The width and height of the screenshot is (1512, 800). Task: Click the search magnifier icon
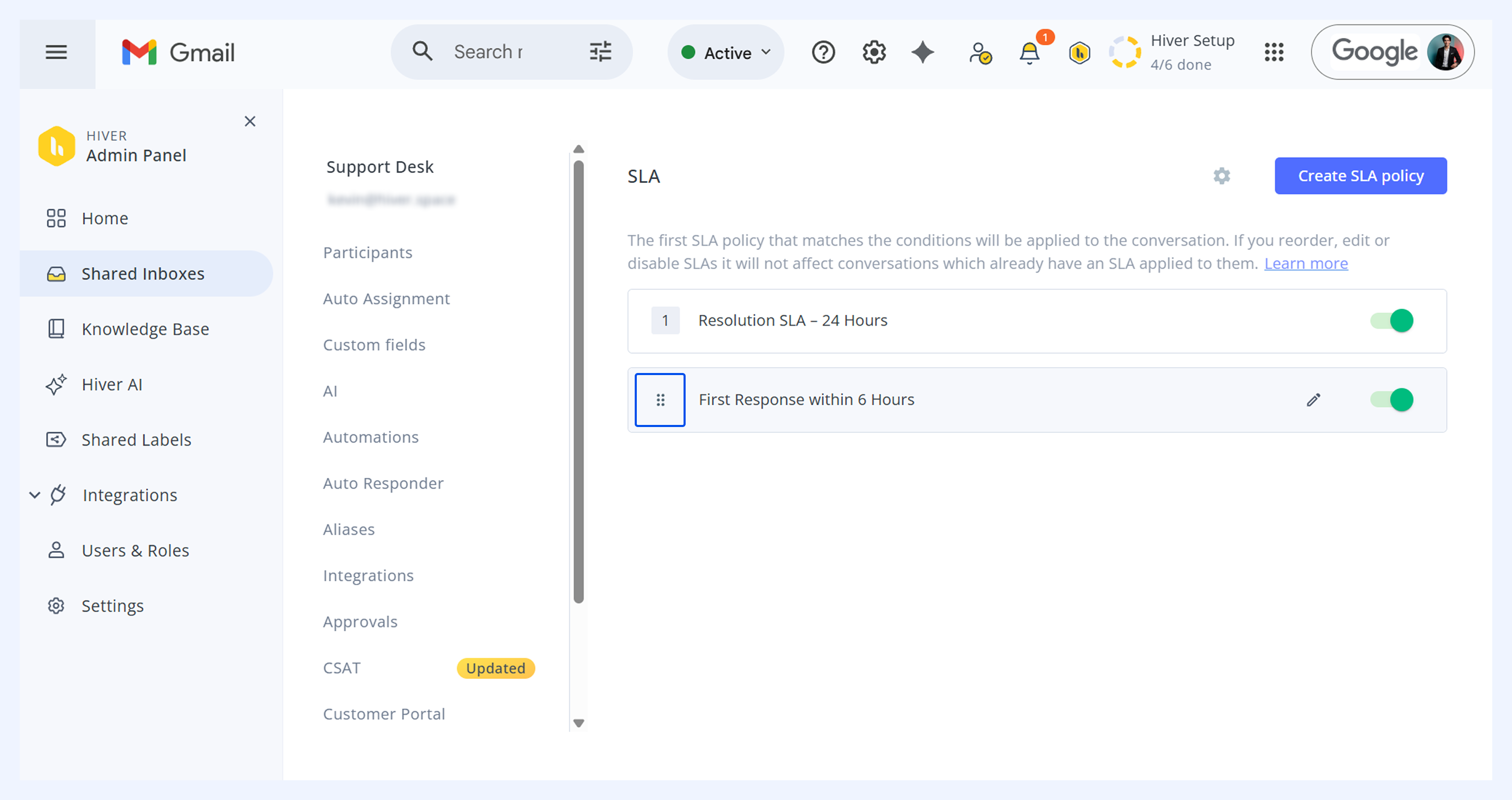click(422, 51)
